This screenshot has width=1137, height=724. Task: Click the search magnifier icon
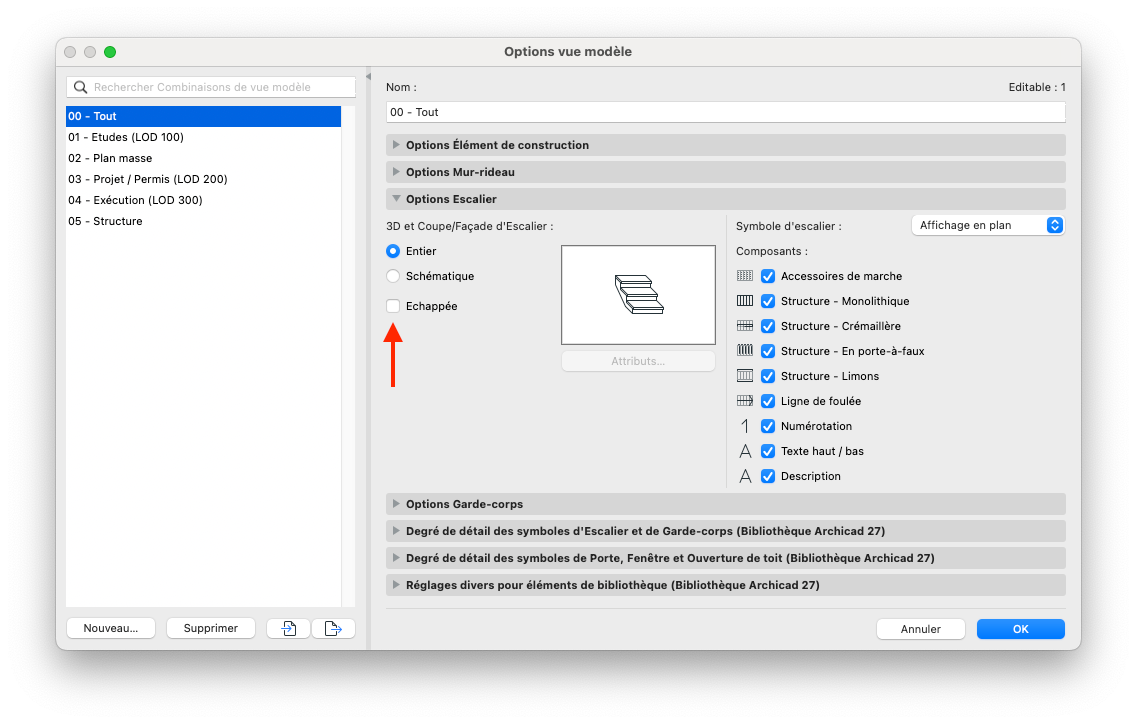point(80,87)
